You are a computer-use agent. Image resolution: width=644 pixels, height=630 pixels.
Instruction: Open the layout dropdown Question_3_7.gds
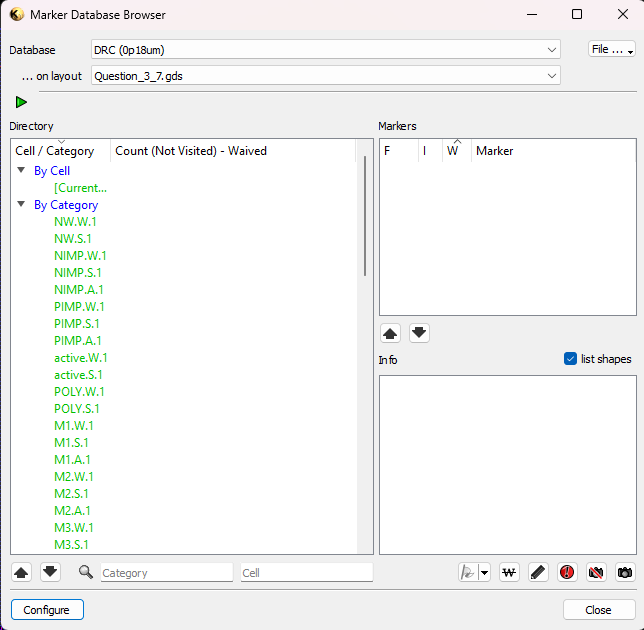pos(326,76)
